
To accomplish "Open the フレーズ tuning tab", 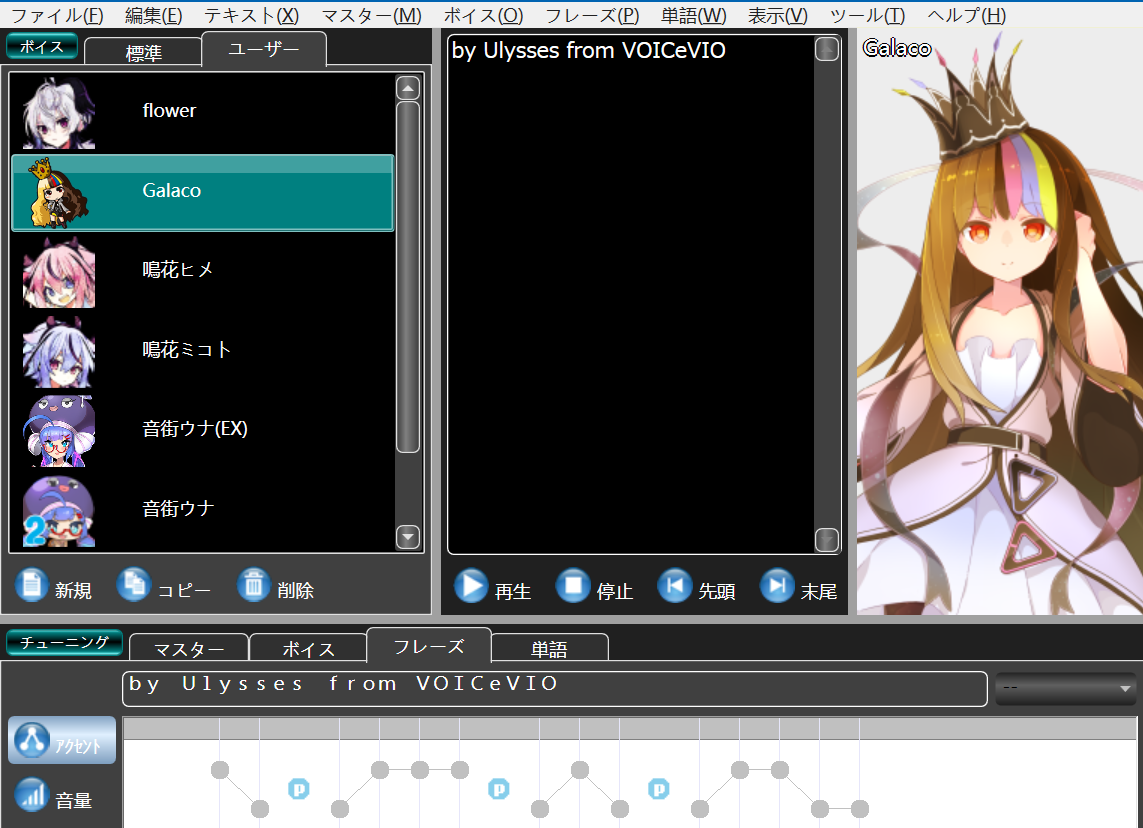I will pos(429,645).
